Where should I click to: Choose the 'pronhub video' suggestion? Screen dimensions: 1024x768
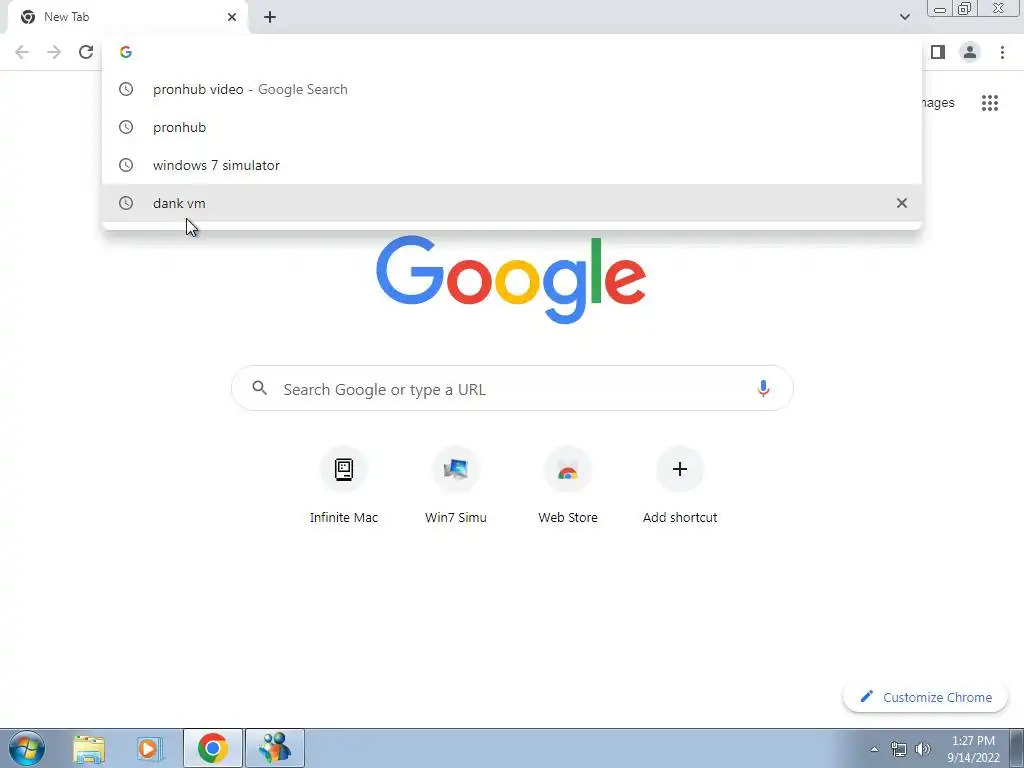click(512, 89)
